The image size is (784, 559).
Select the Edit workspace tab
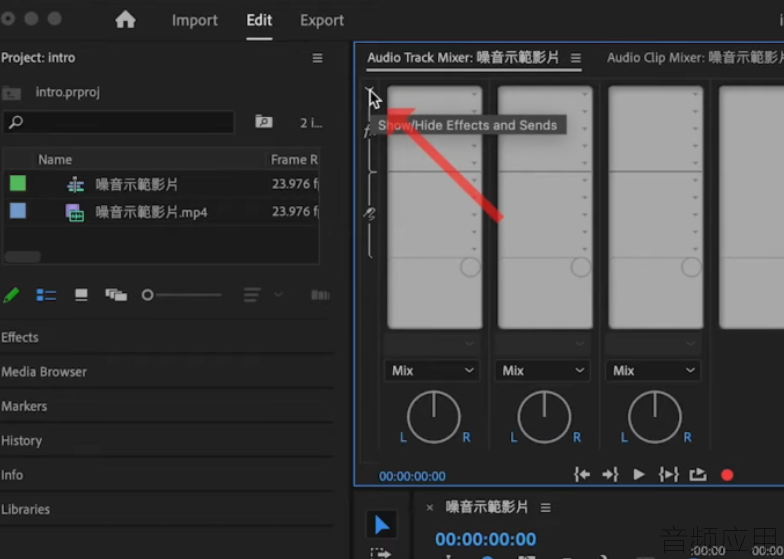[x=259, y=20]
